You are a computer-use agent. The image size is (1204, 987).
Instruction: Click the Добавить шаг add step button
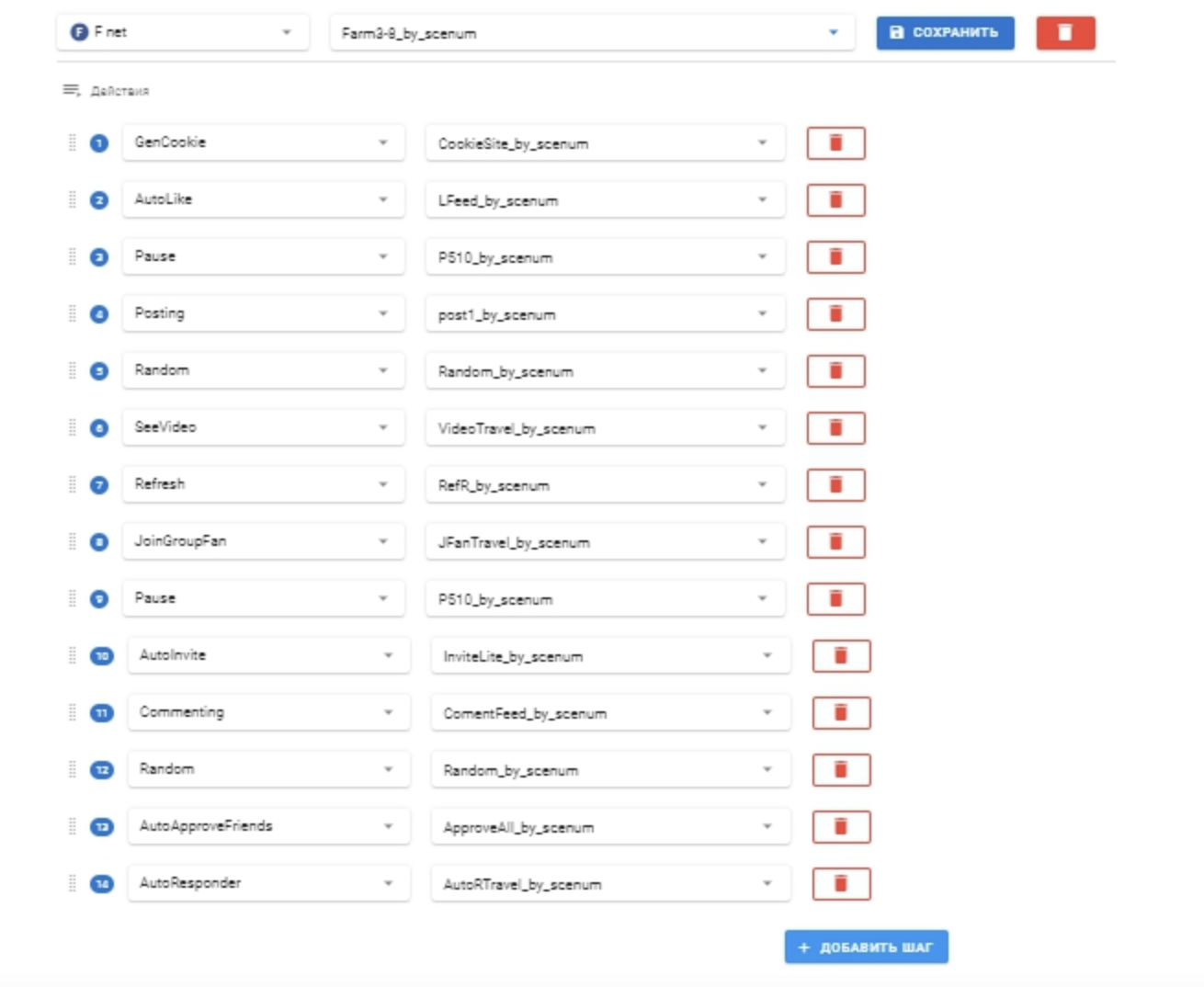click(866, 947)
